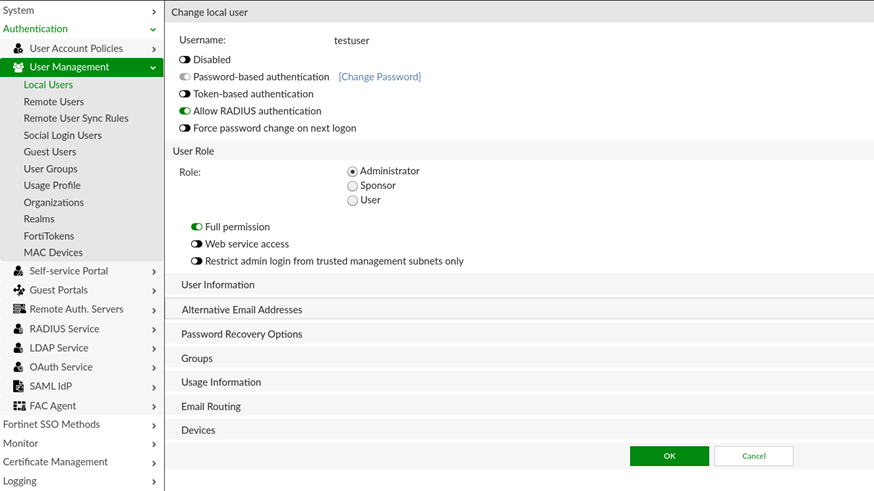This screenshot has width=874, height=491.
Task: Click the Cancel button
Action: [x=753, y=456]
